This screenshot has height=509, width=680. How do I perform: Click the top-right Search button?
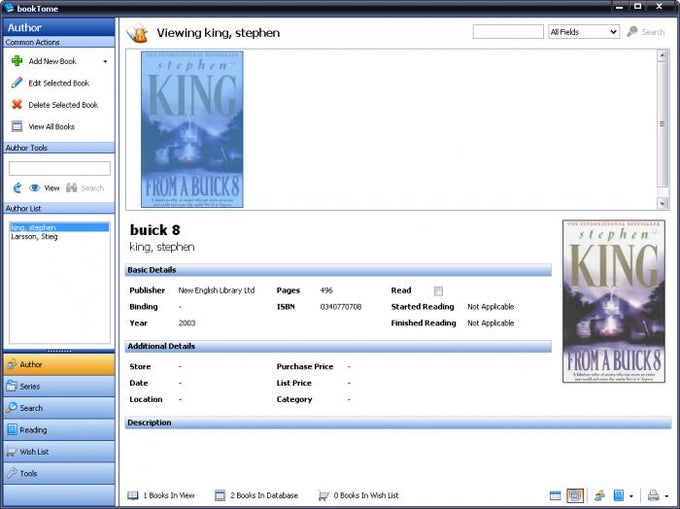click(646, 32)
